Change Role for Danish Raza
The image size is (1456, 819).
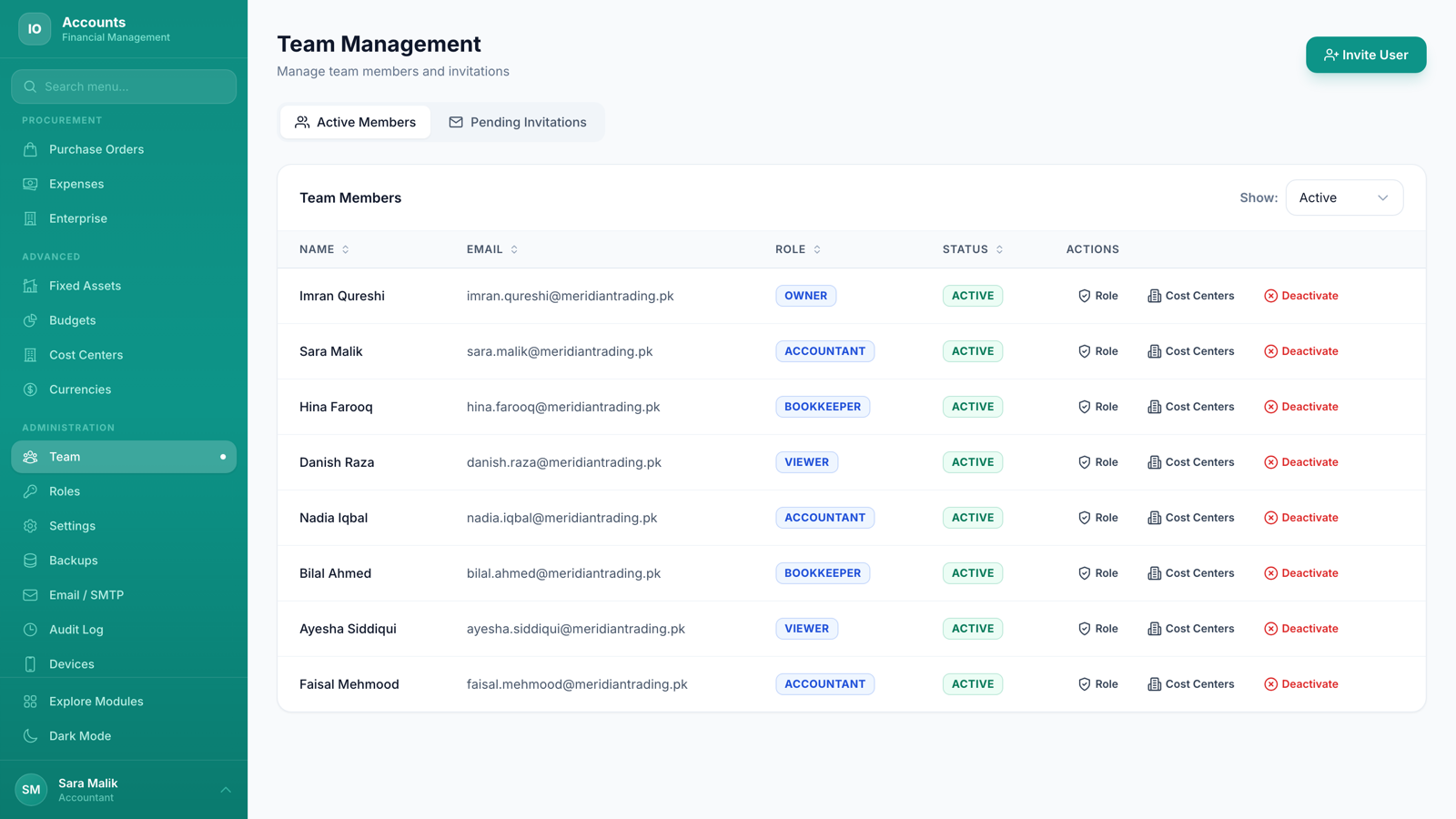click(1097, 462)
